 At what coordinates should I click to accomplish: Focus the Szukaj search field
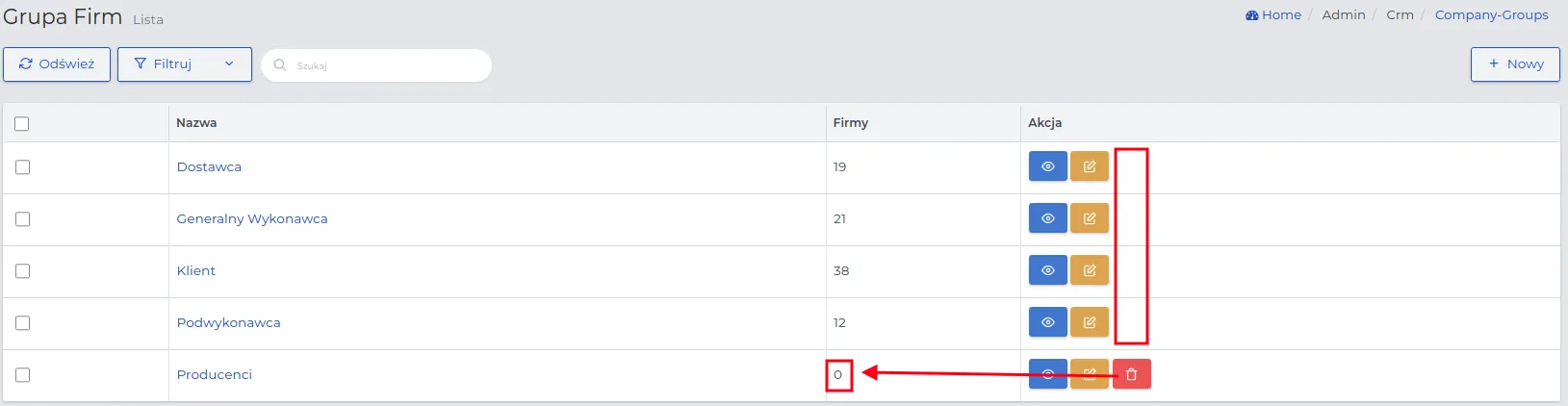point(376,65)
